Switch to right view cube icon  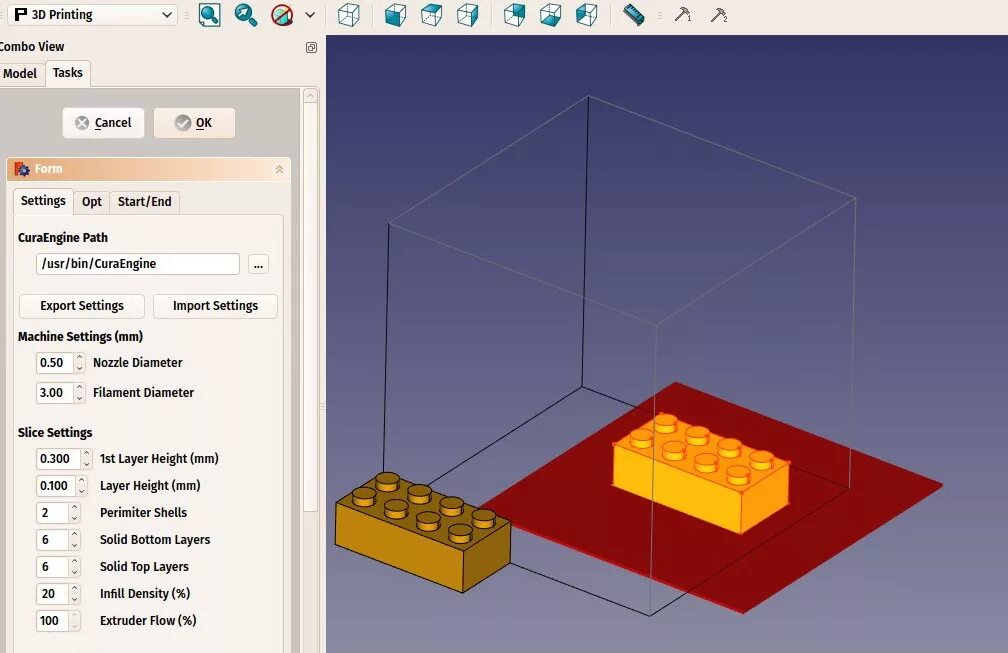[467, 15]
